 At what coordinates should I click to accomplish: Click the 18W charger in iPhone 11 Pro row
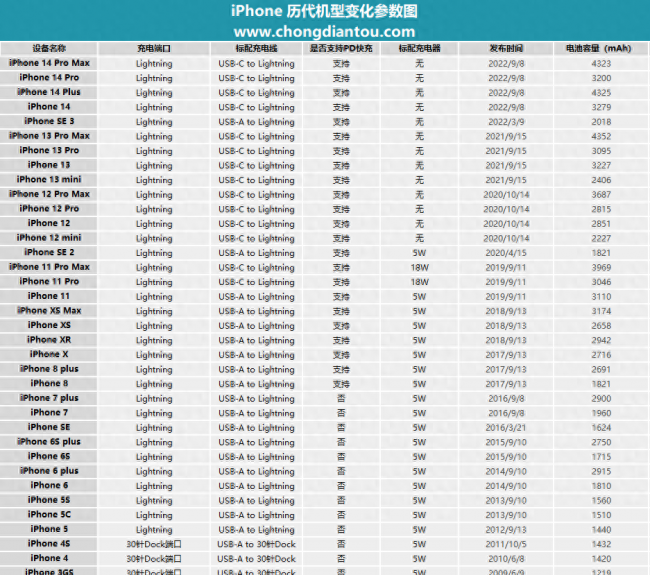point(420,282)
